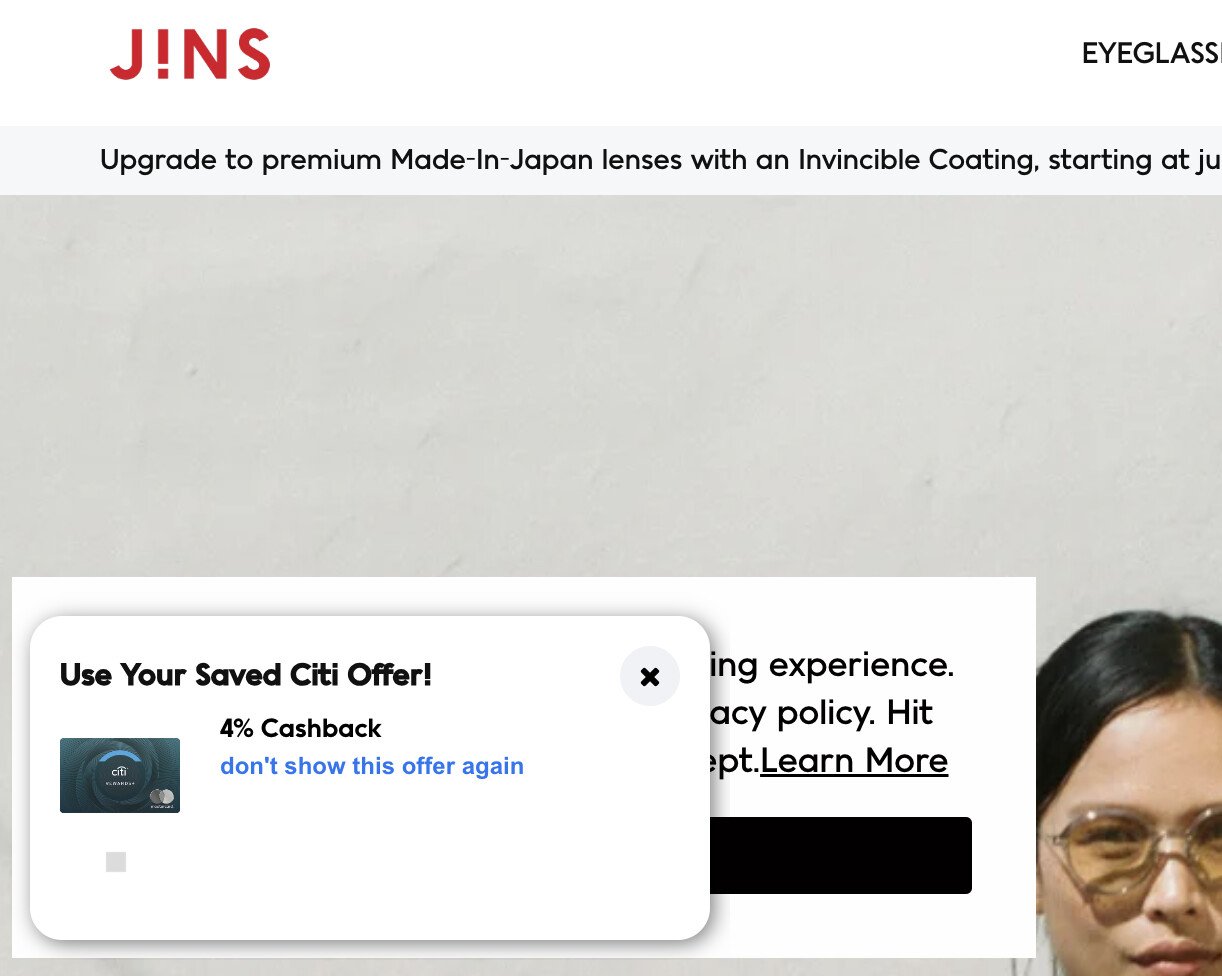This screenshot has width=1222, height=976.
Task: Open the EYEGLASSES menu
Action: tap(1151, 54)
